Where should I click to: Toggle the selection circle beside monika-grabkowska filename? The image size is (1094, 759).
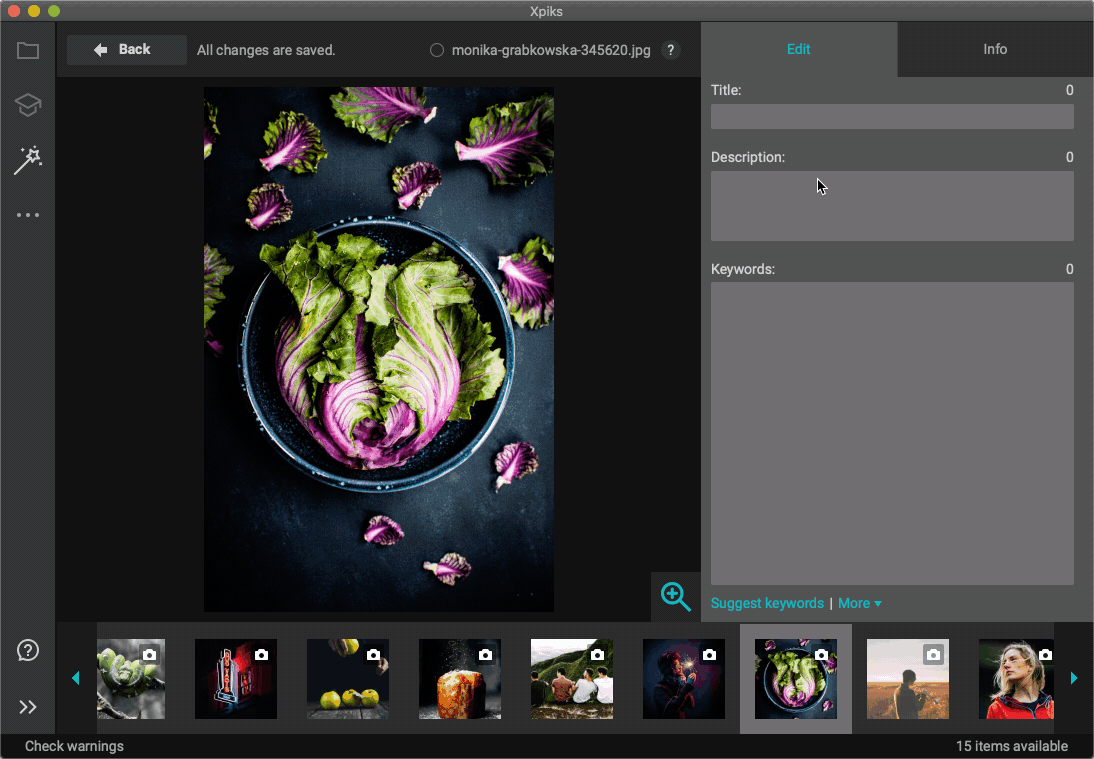pyautogui.click(x=437, y=50)
